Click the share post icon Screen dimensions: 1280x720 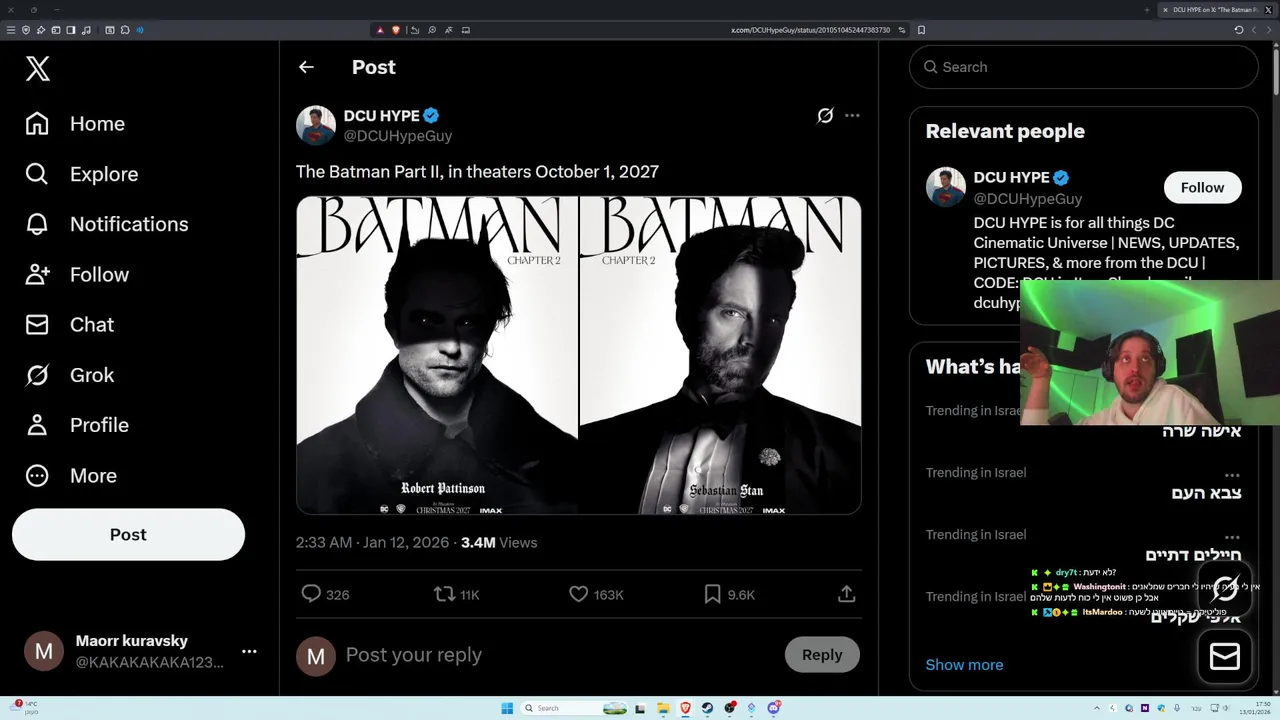click(846, 594)
